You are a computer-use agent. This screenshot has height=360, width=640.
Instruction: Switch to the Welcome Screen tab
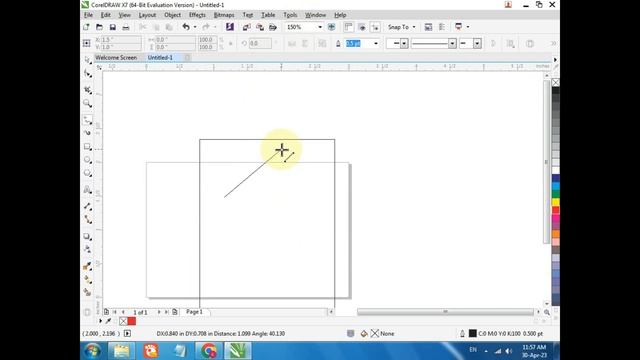point(116,58)
